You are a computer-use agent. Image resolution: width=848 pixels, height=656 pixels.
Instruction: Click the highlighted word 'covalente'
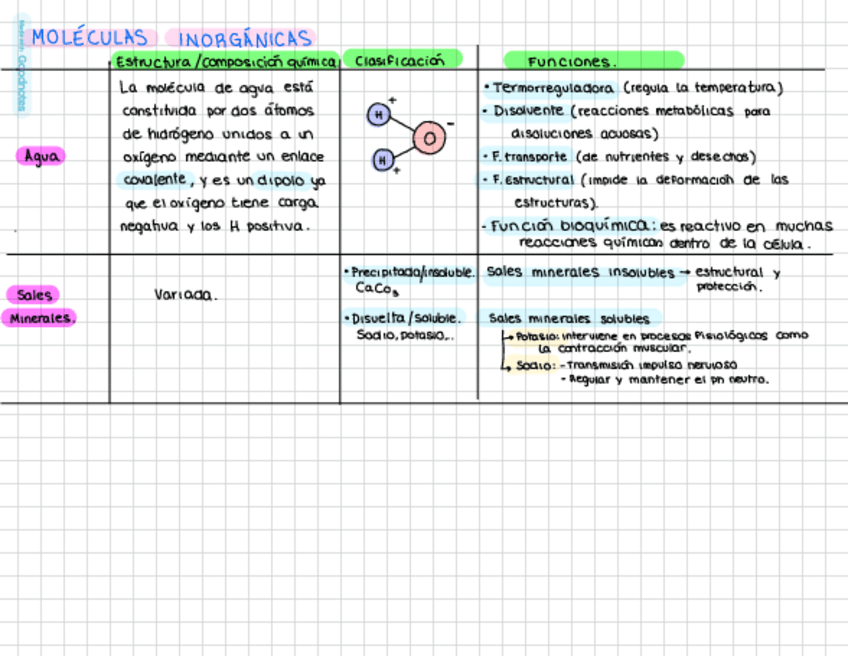click(x=155, y=179)
